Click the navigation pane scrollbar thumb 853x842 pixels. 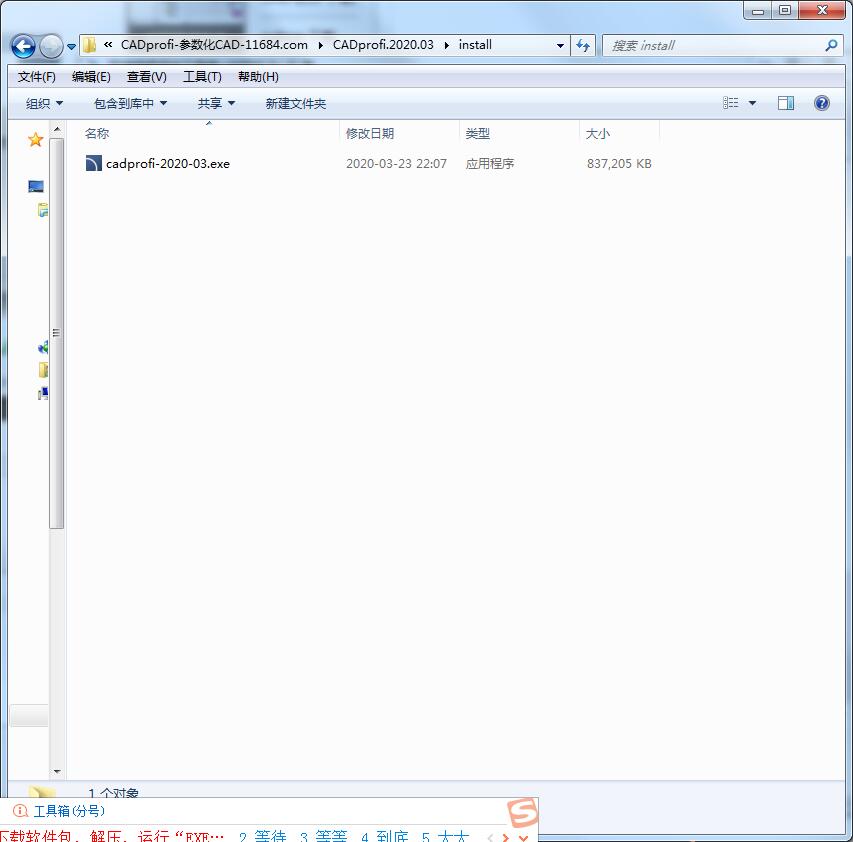(x=57, y=333)
